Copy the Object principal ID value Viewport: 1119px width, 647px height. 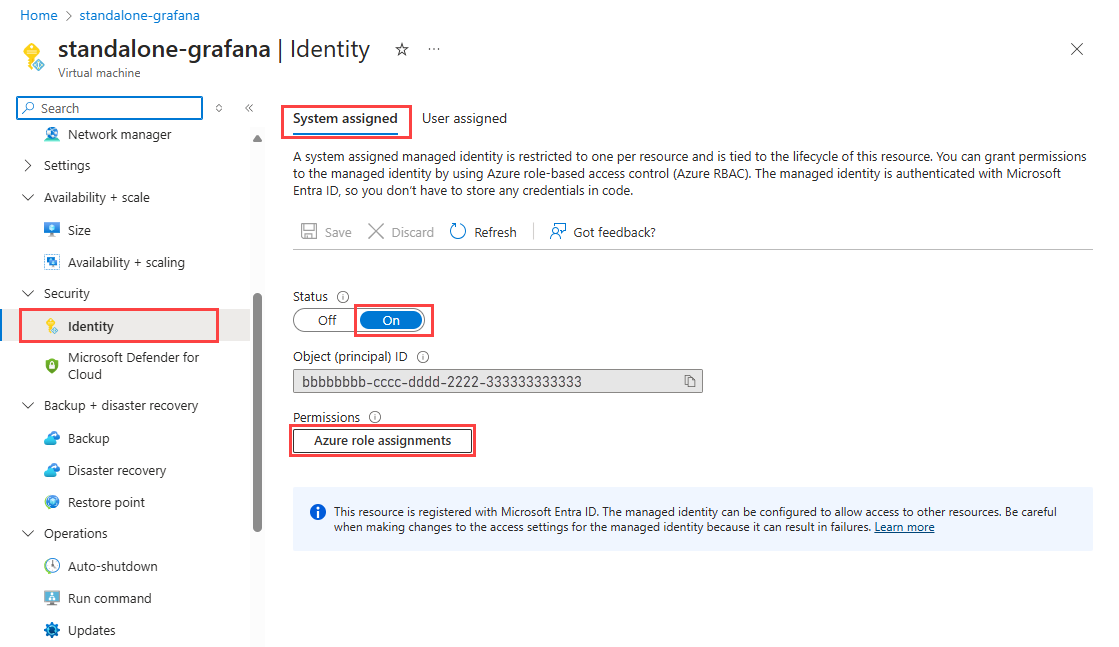click(x=689, y=381)
